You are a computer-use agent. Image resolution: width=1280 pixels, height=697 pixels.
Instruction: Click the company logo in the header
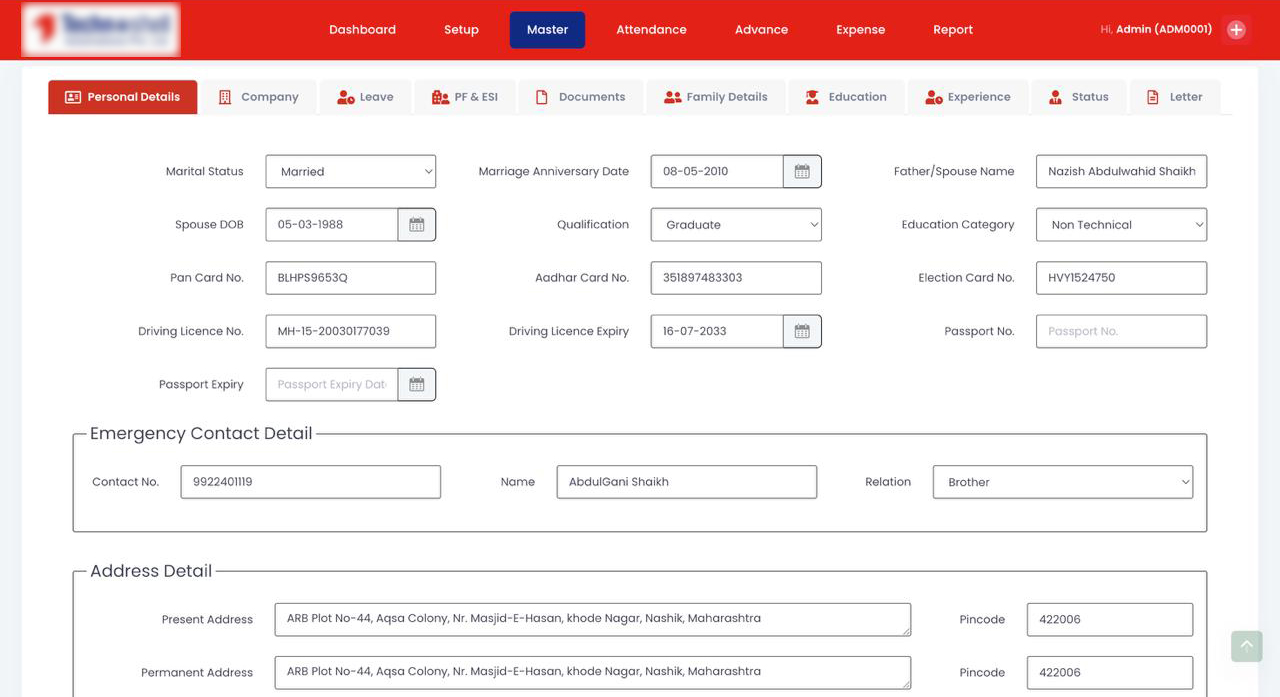pyautogui.click(x=100, y=30)
